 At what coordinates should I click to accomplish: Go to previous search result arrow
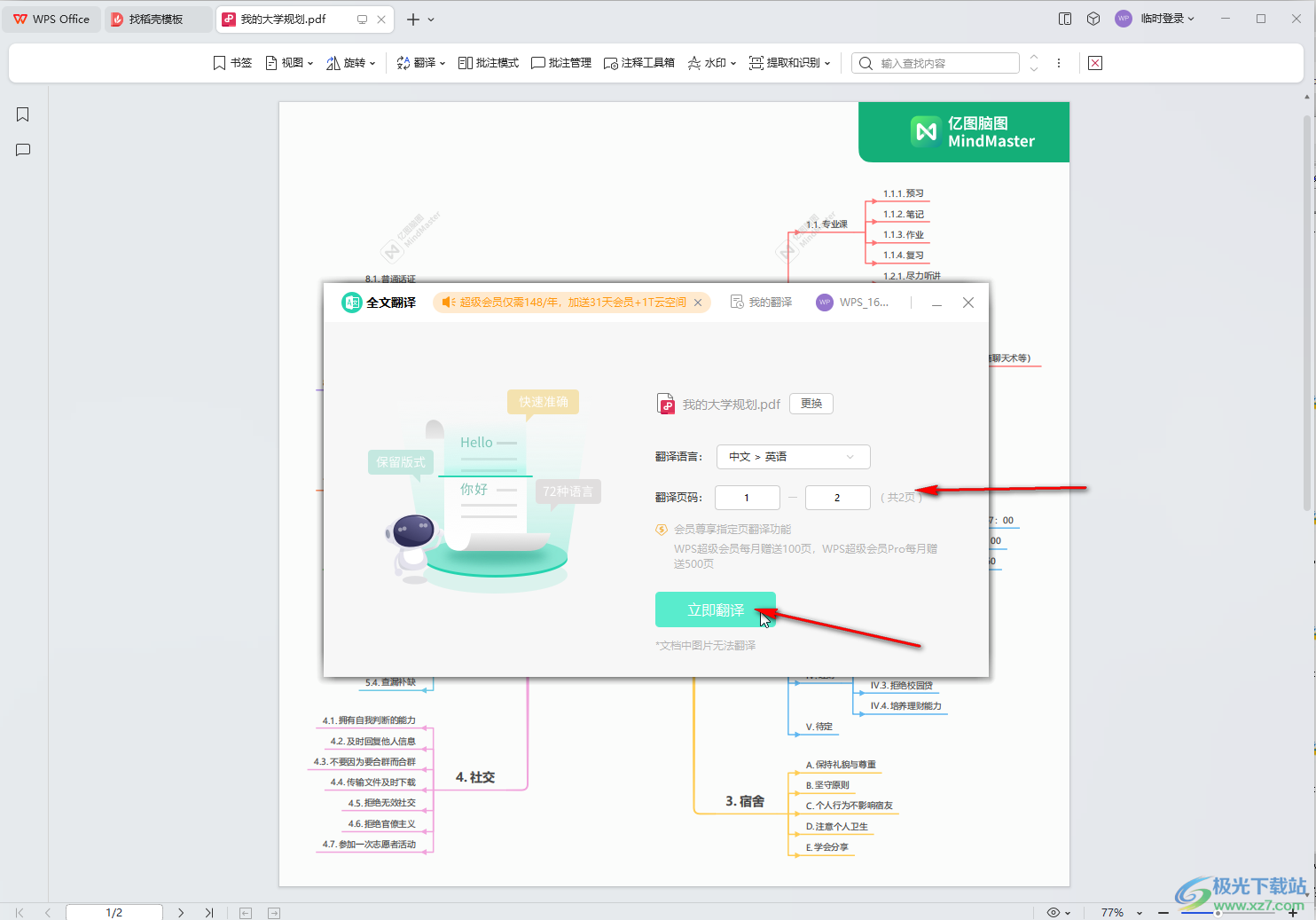1034,58
